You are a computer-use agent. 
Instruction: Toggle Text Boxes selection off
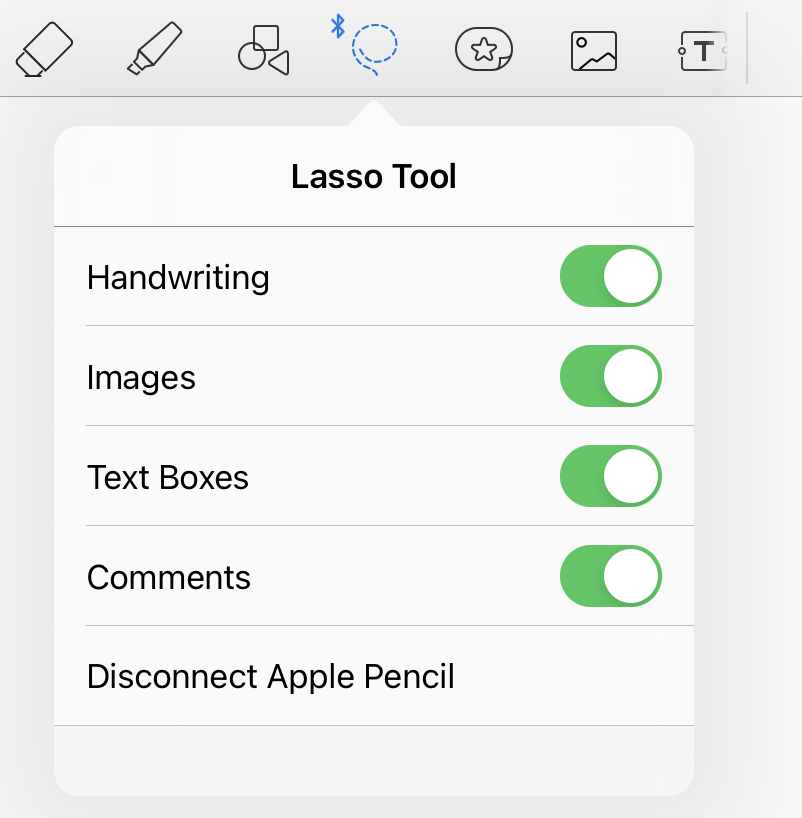pyautogui.click(x=610, y=476)
